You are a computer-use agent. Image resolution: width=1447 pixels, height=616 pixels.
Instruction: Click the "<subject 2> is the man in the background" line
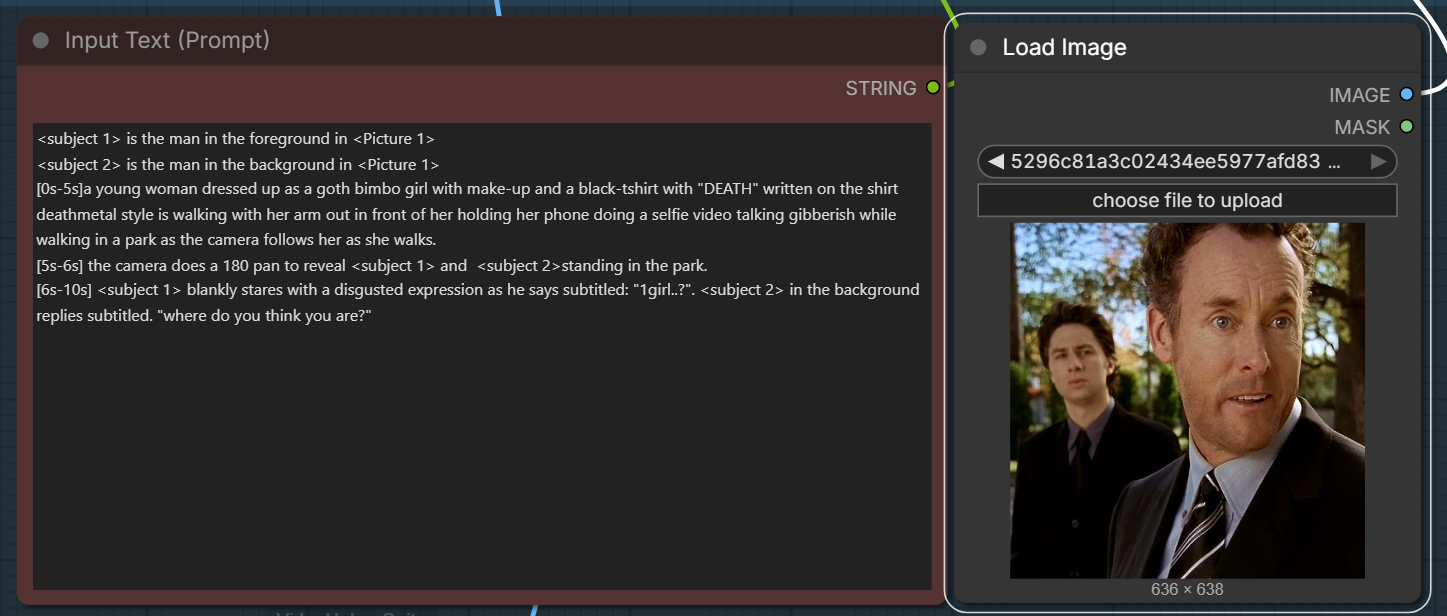(x=238, y=164)
